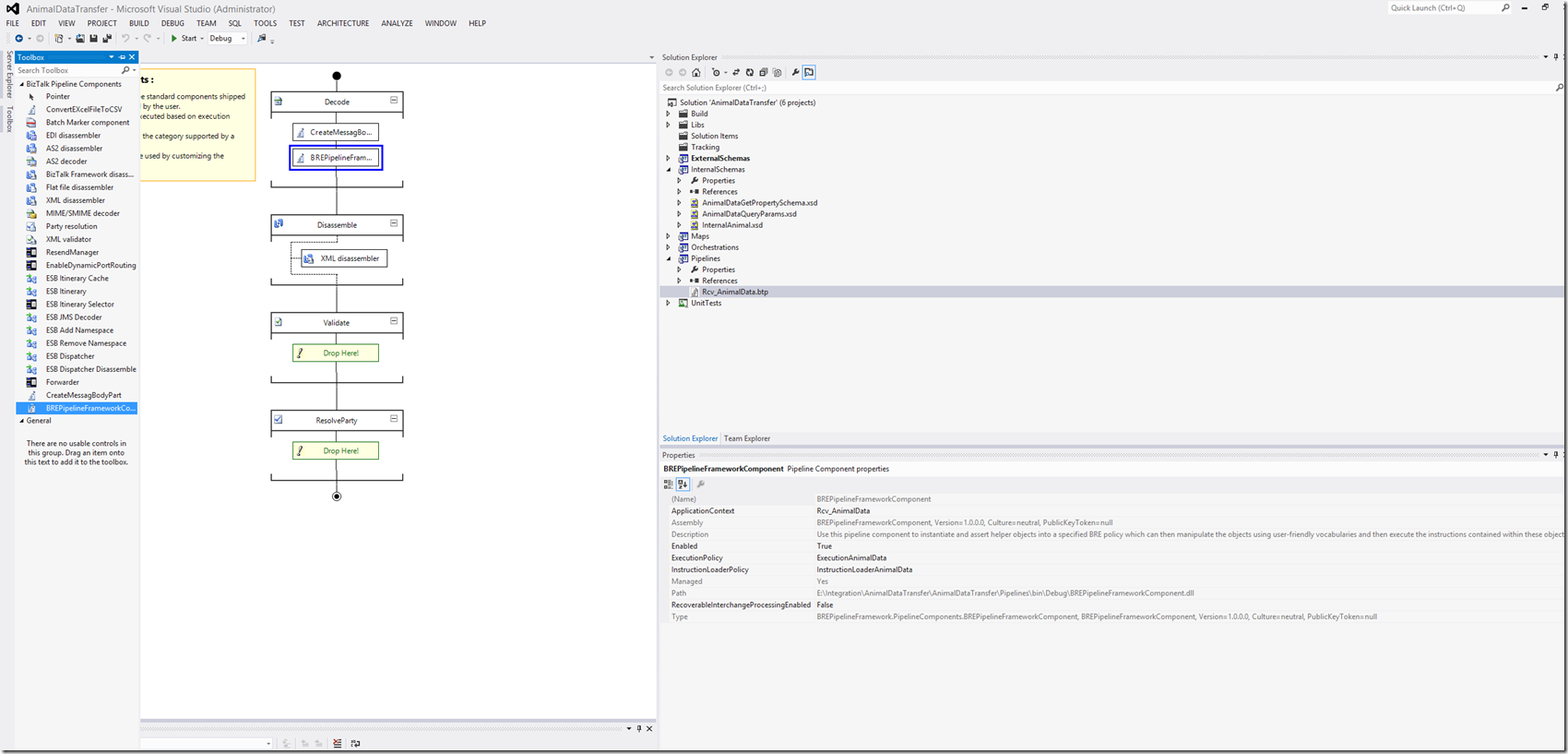Image resolution: width=1568 pixels, height=754 pixels.
Task: Toggle Preview Selected Items icon in Solution Explorer
Action: click(x=810, y=72)
